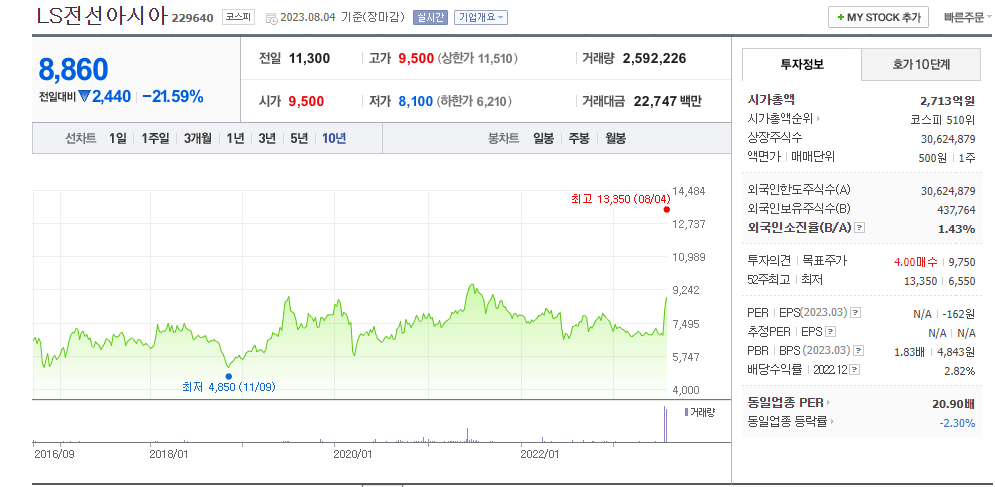
Task: Select the 3년 line chart period
Action: click(267, 138)
